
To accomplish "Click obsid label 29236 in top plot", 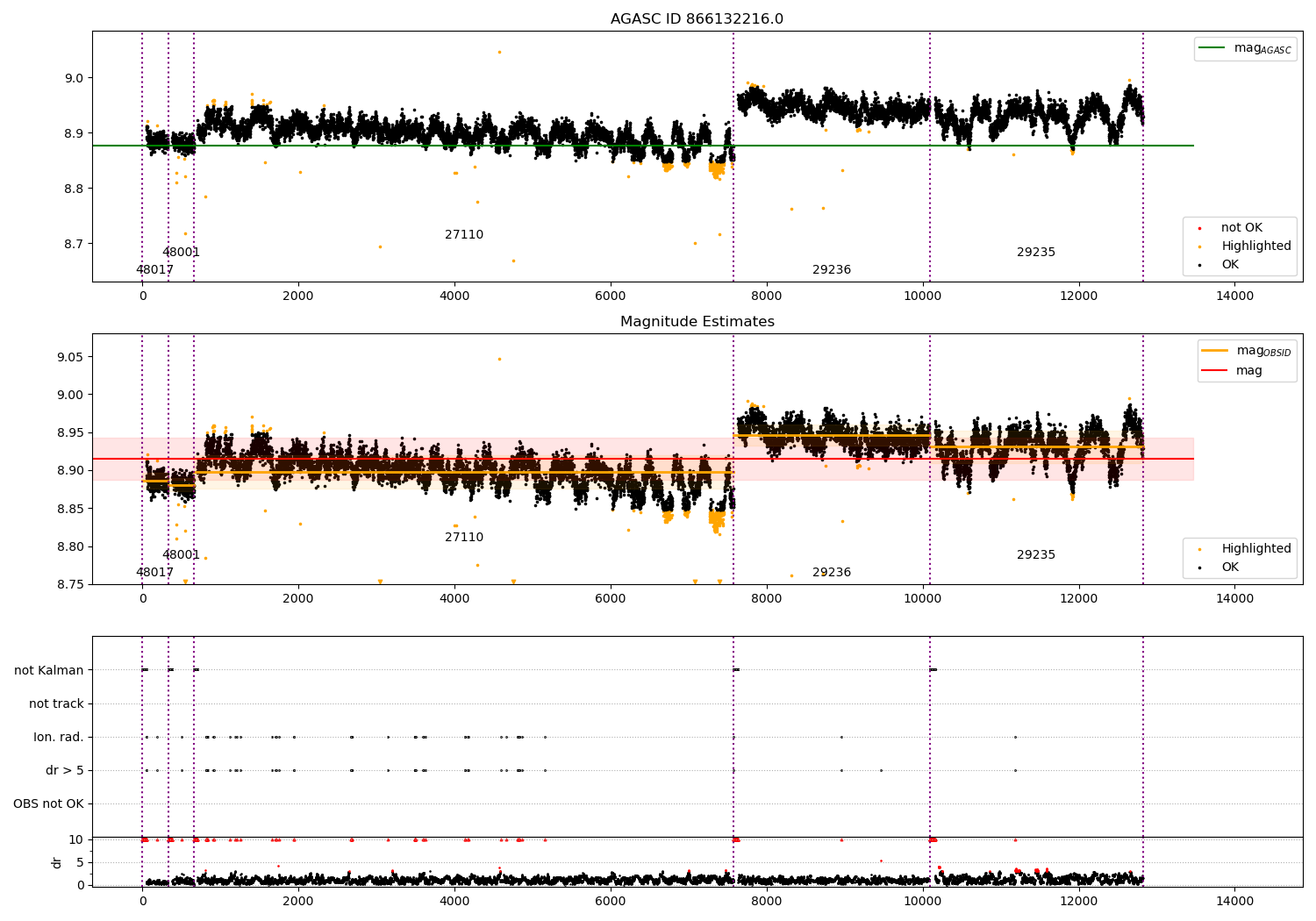I will (832, 270).
